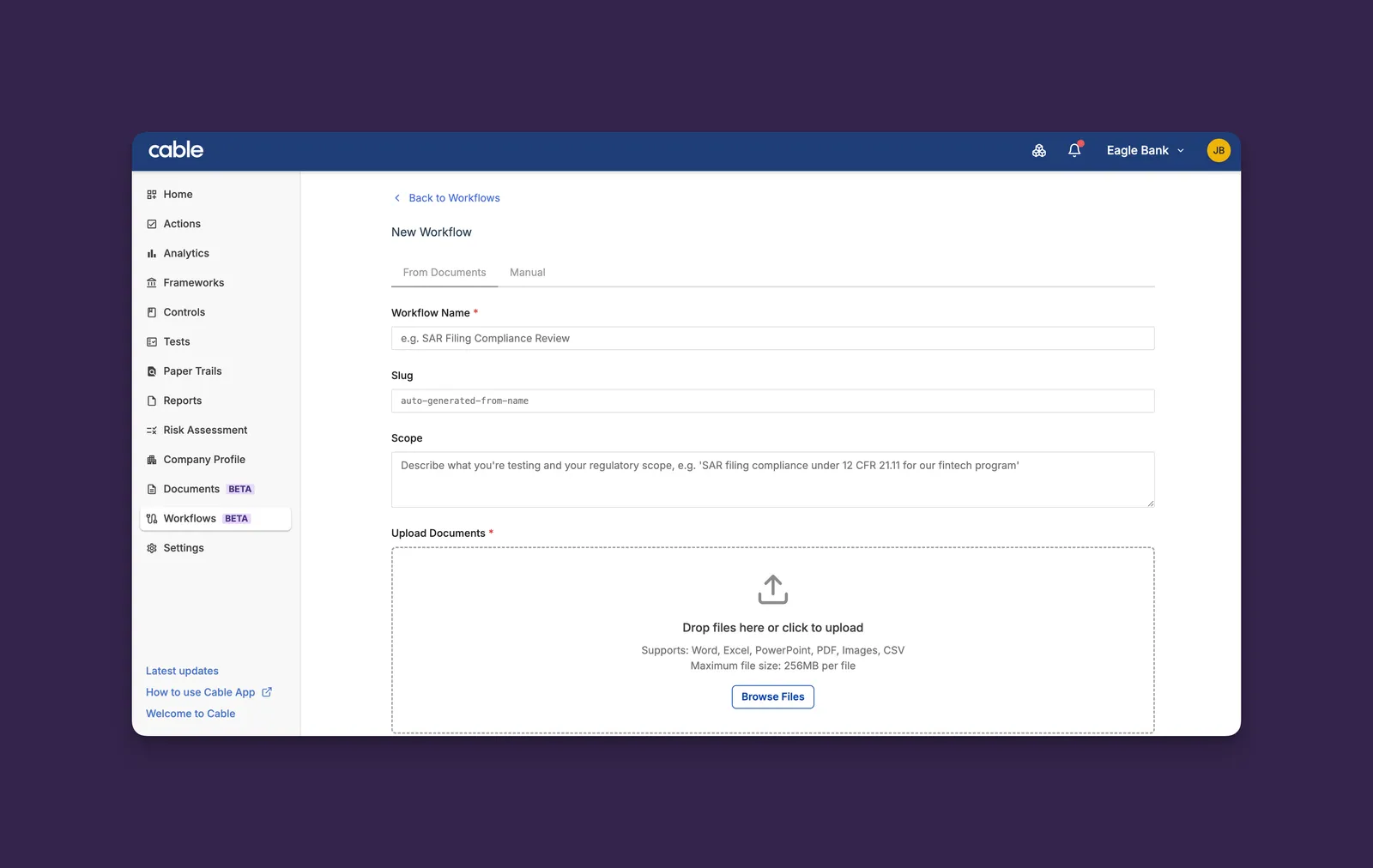This screenshot has height=868, width=1373.
Task: Click the New Workflow heading
Action: pyautogui.click(x=432, y=232)
